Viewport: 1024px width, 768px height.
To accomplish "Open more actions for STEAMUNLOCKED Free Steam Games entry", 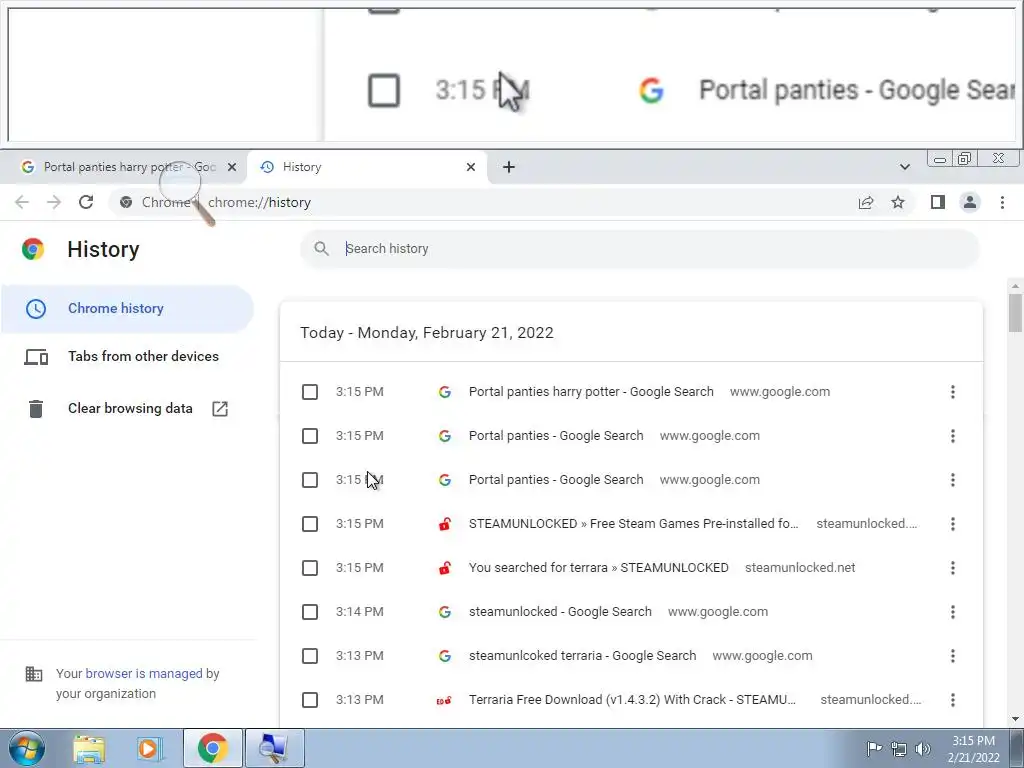I will pos(953,524).
